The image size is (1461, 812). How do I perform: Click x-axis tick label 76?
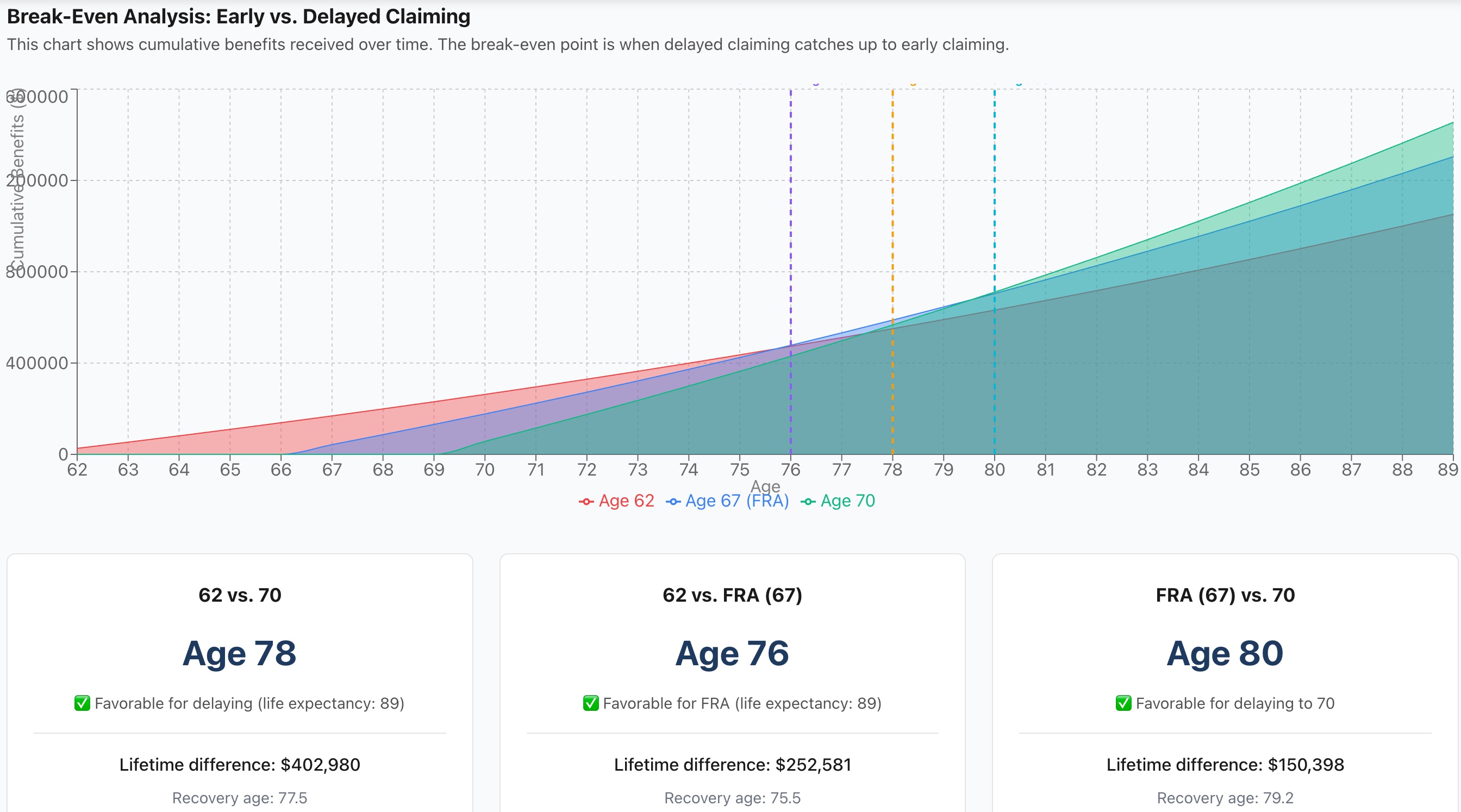tap(791, 470)
